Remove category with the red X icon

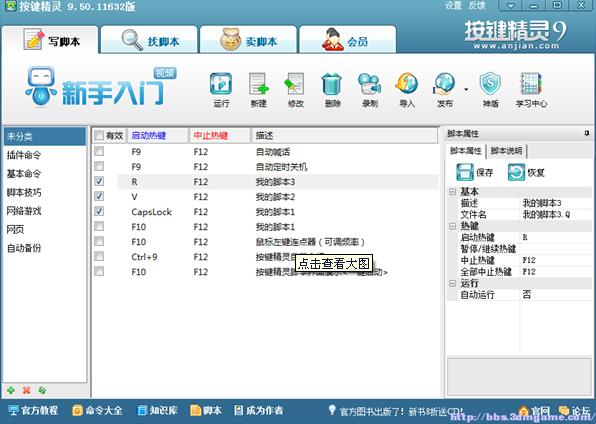click(x=26, y=390)
